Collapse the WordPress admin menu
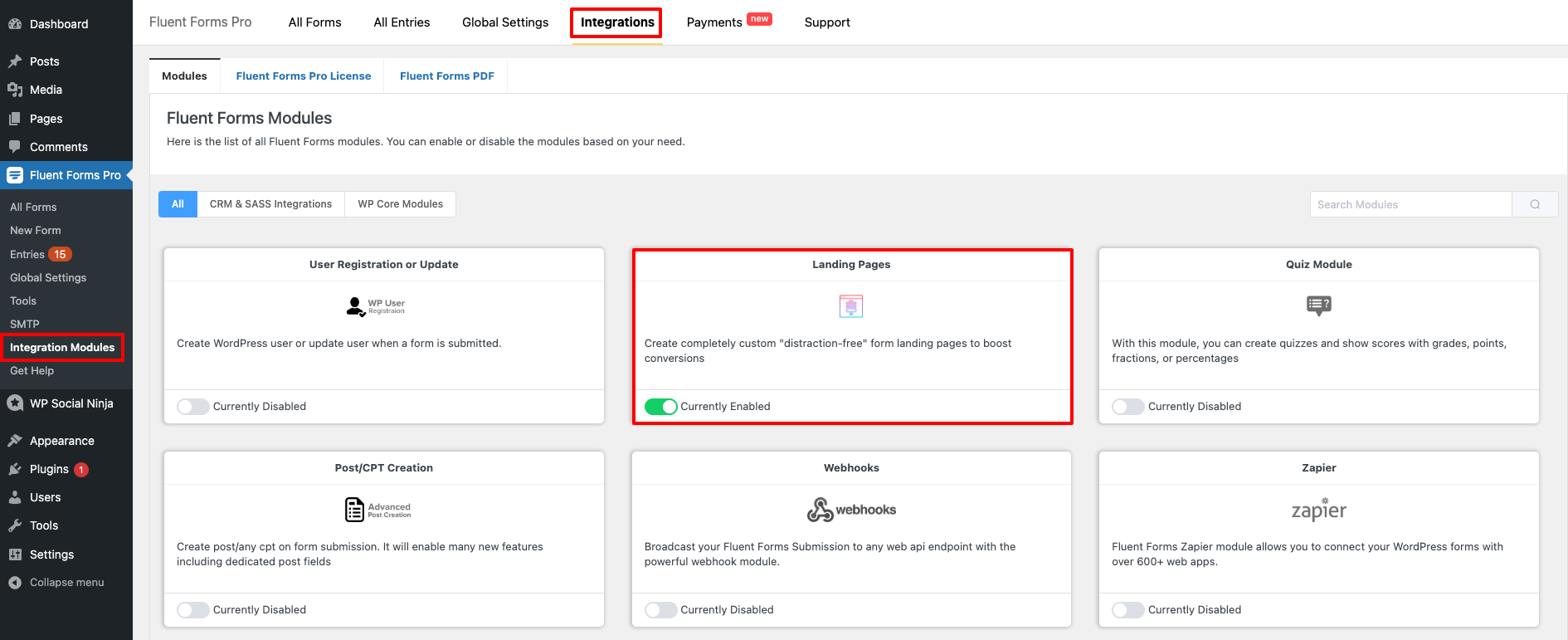 coord(66,582)
